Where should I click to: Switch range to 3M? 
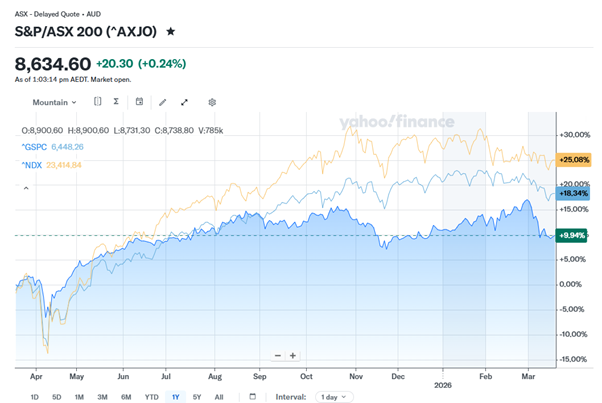point(102,397)
